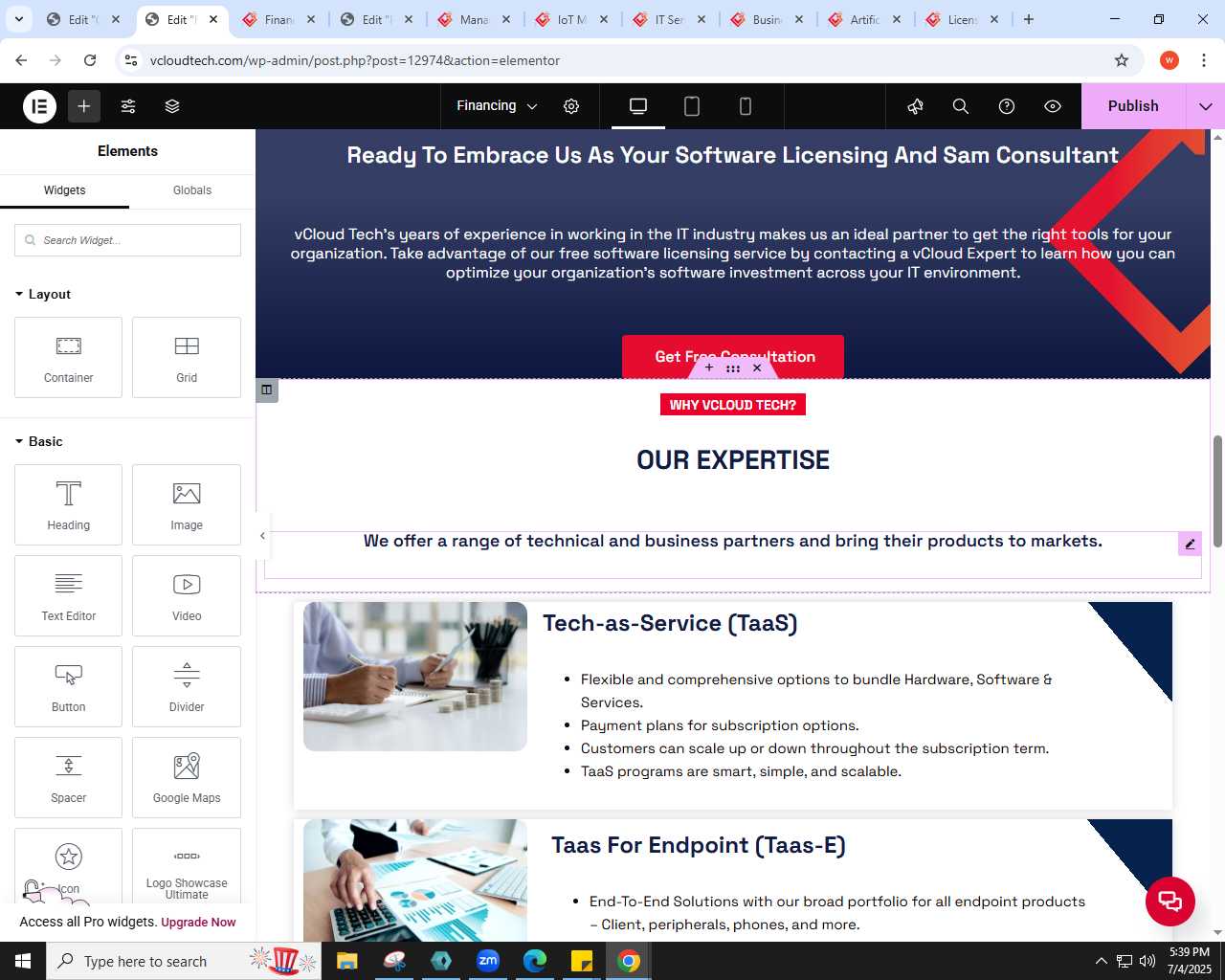Click the Upgrade Now link
The image size is (1225, 980).
pyautogui.click(x=198, y=923)
